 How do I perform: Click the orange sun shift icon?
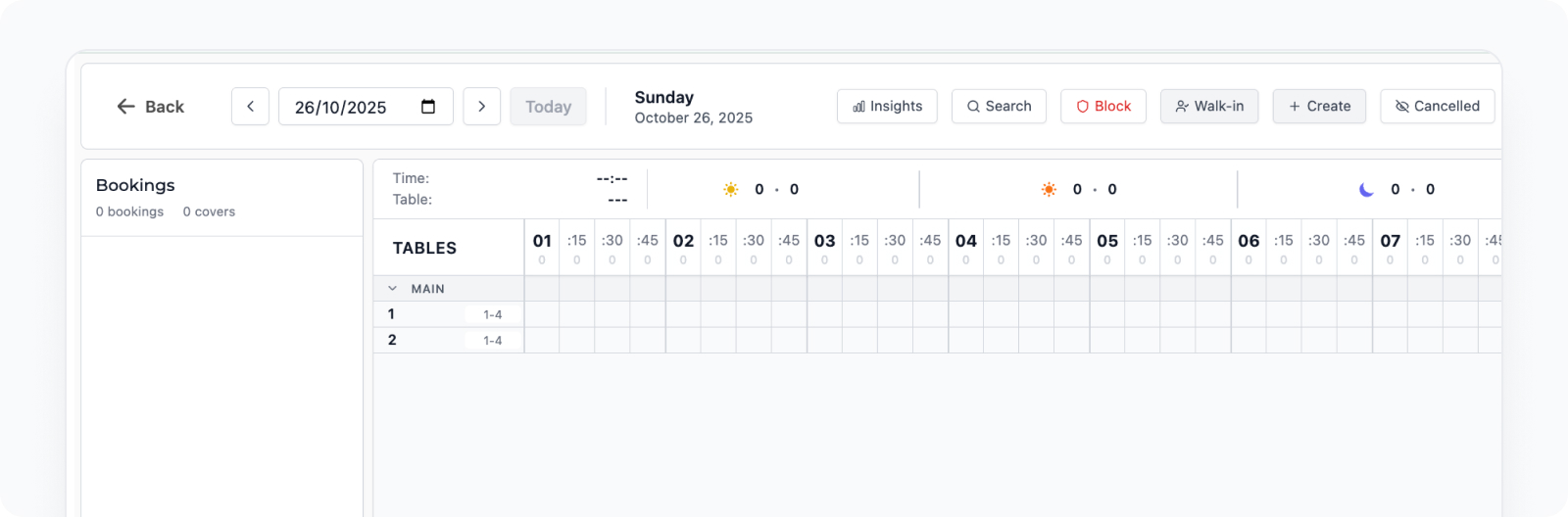(1049, 190)
